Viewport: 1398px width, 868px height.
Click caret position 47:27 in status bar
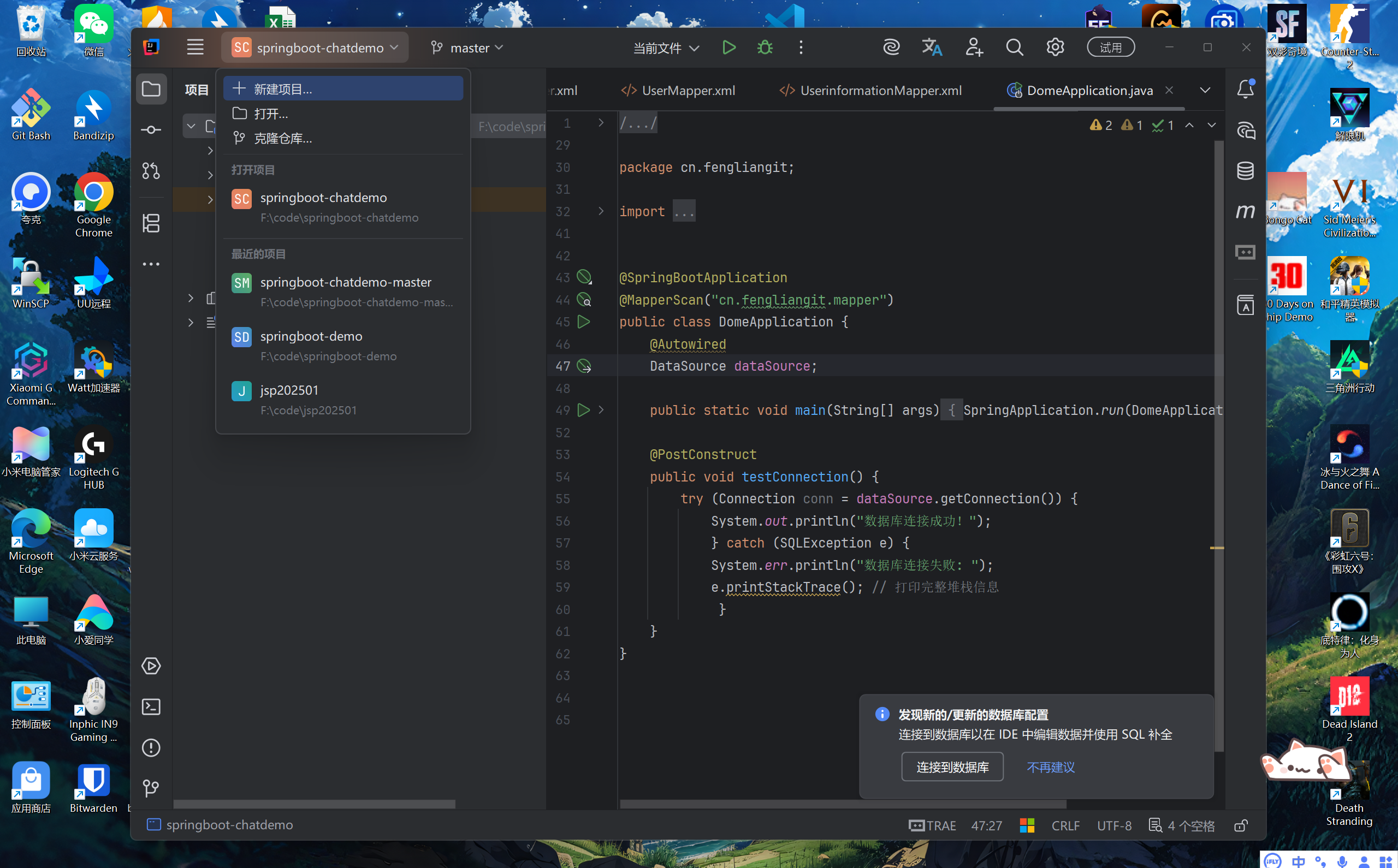pos(986,825)
